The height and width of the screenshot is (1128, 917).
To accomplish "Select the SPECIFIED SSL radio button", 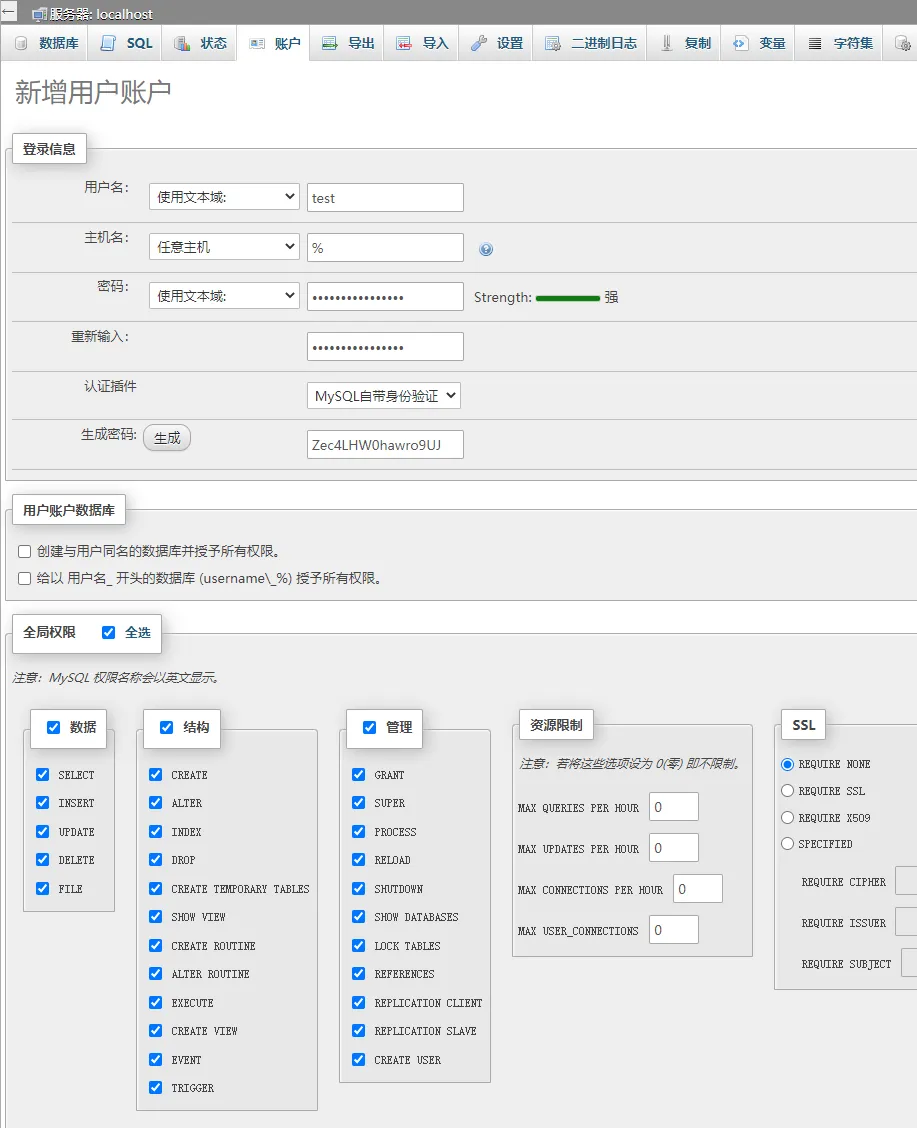I will [788, 844].
